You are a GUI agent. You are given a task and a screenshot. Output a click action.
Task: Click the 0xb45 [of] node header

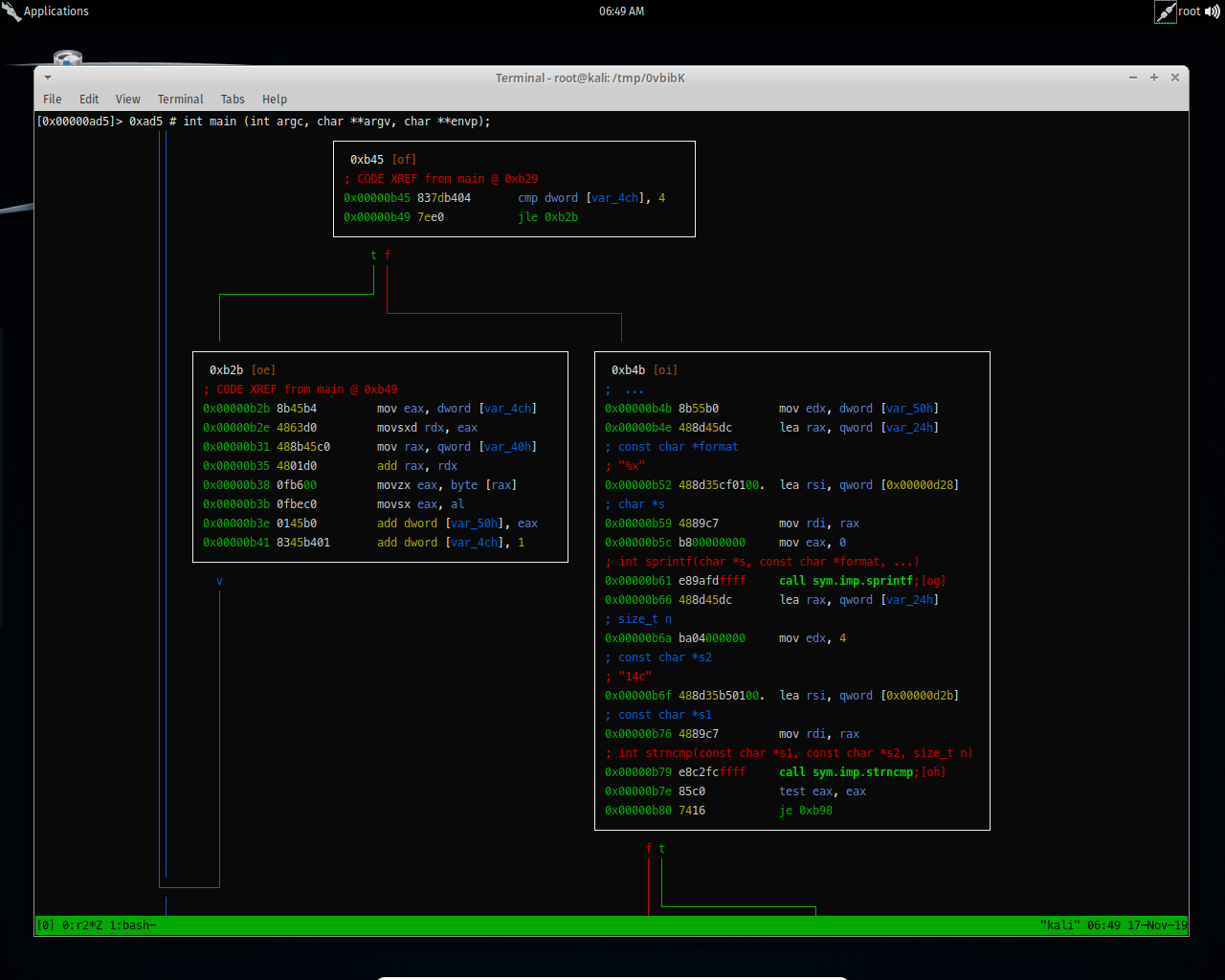pyautogui.click(x=383, y=160)
